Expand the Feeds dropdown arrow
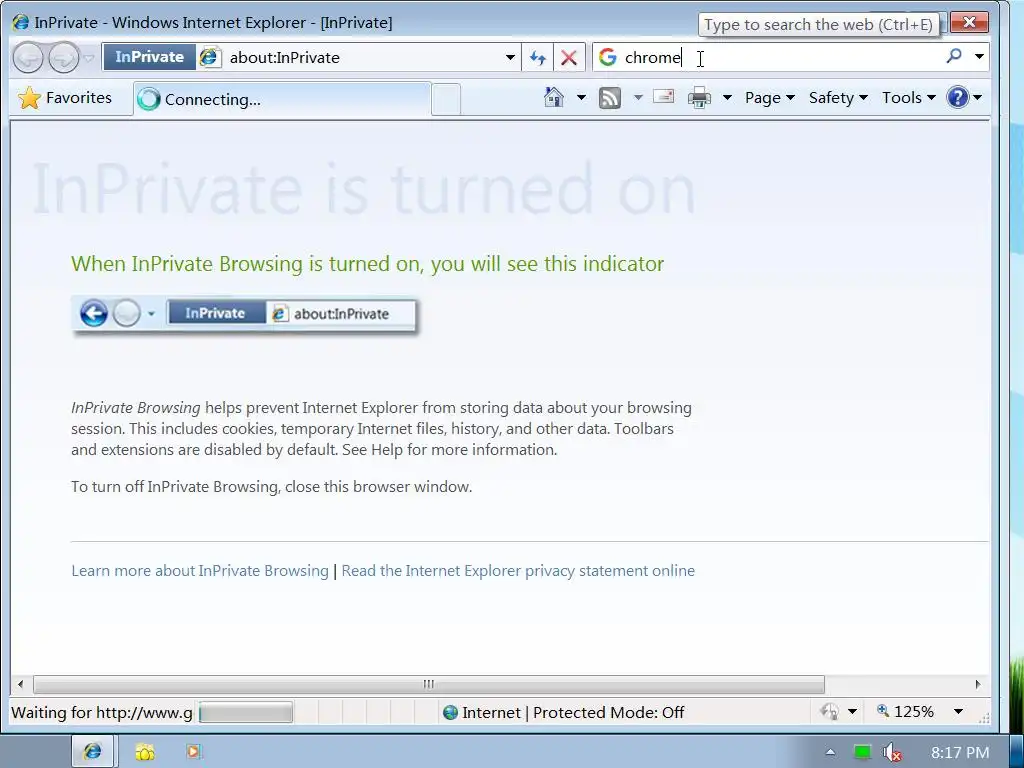Screen dimensions: 1024x768 (638, 97)
